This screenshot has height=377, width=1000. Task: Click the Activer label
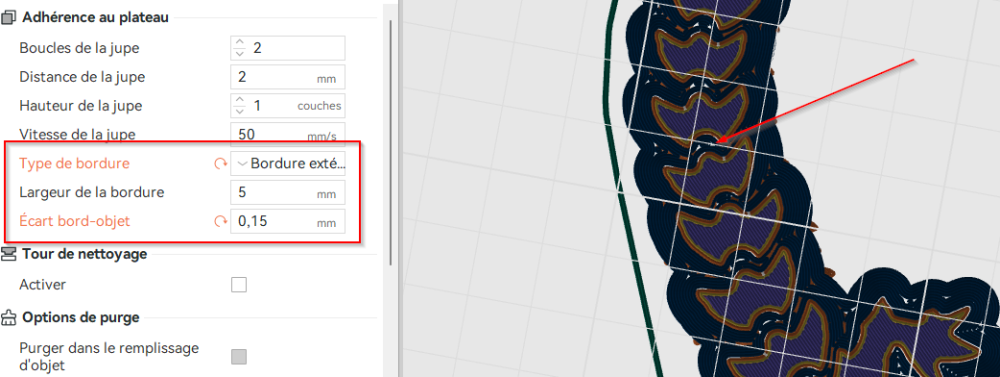tap(43, 285)
